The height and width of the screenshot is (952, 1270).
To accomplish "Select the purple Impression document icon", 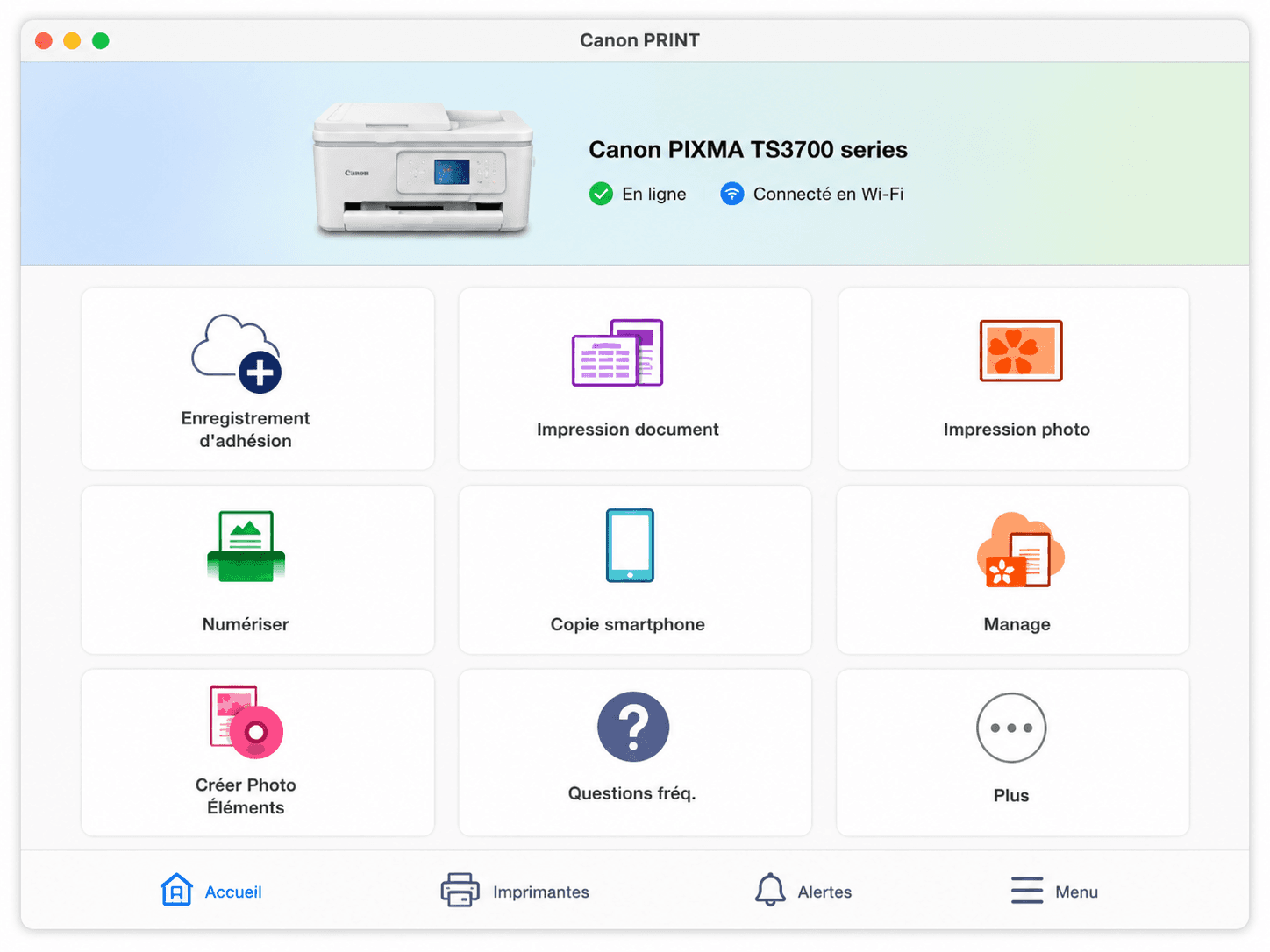I will pyautogui.click(x=617, y=352).
